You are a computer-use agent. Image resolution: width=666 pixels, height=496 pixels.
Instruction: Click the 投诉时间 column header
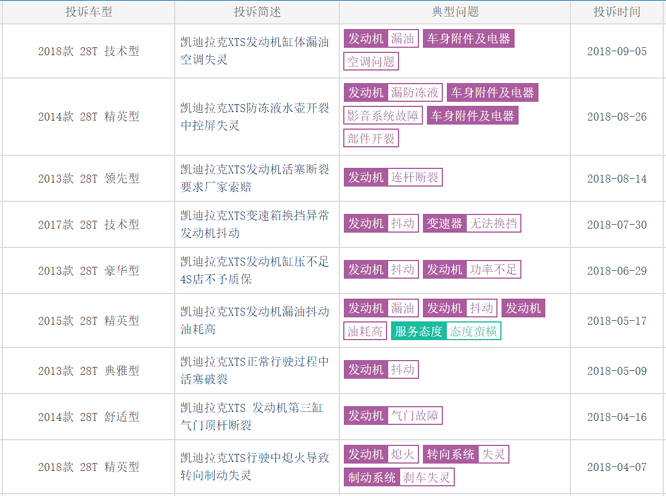coord(617,12)
